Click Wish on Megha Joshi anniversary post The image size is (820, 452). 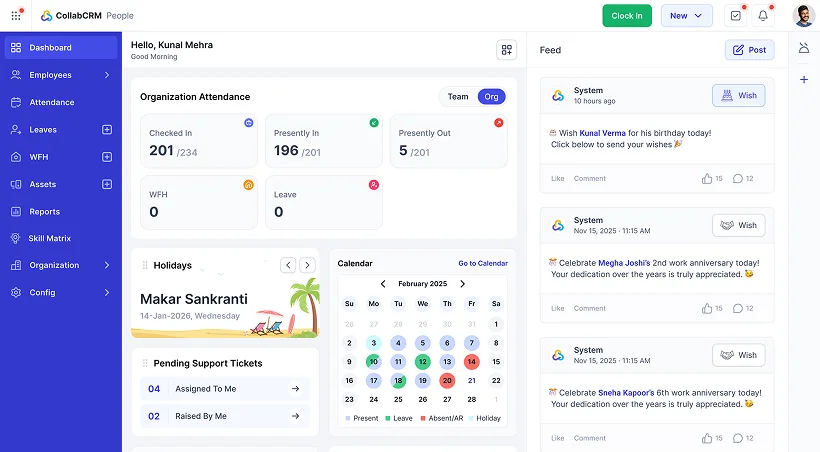[x=738, y=225]
